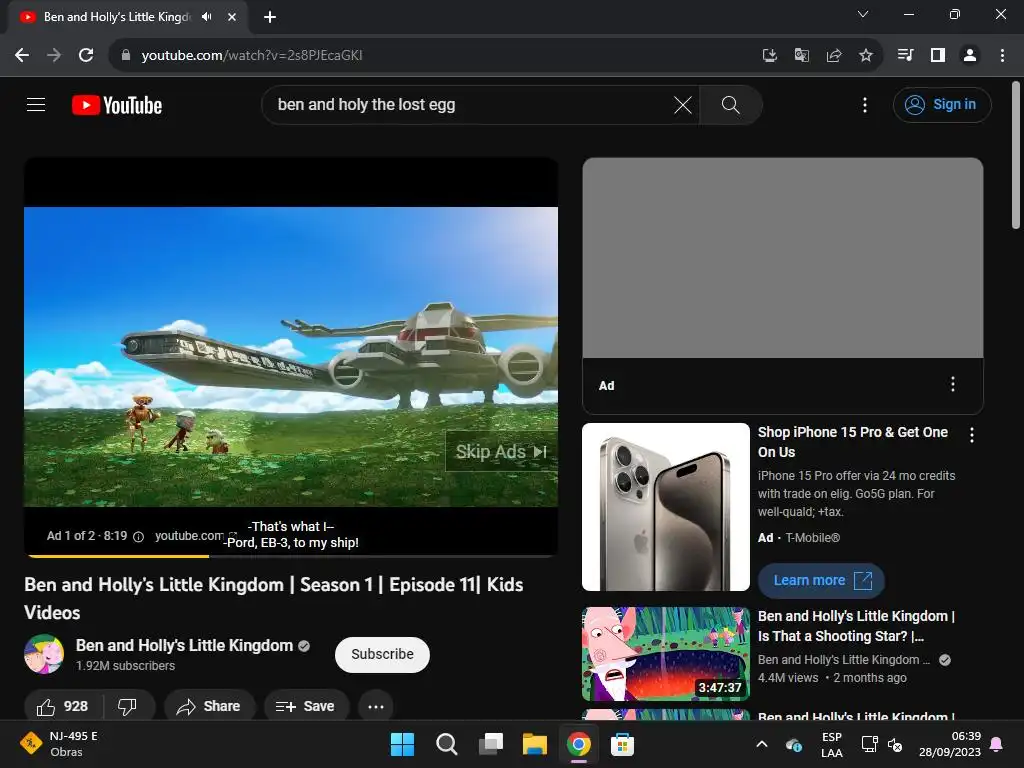View site info via padlock icon
The image size is (1024, 768).
pyautogui.click(x=126, y=55)
